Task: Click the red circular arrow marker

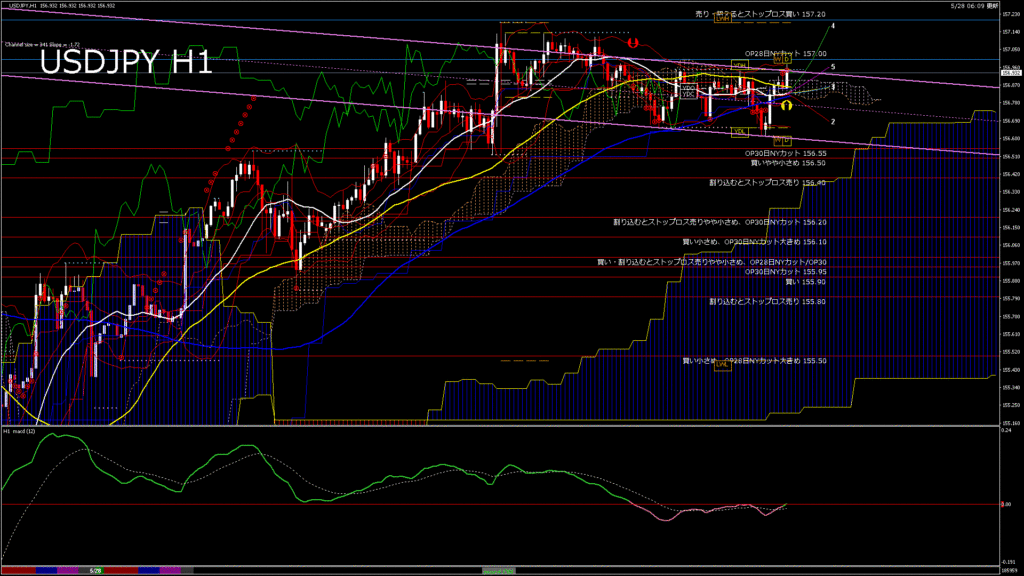Action: 632,43
